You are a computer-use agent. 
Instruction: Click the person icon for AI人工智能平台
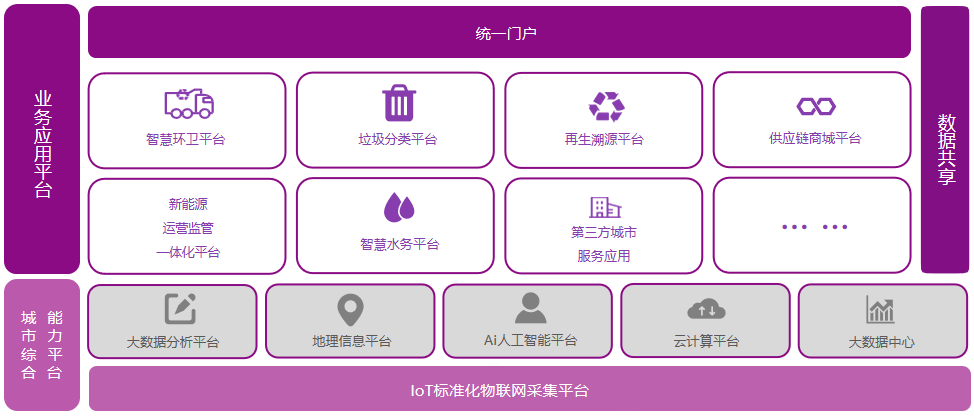(530, 308)
